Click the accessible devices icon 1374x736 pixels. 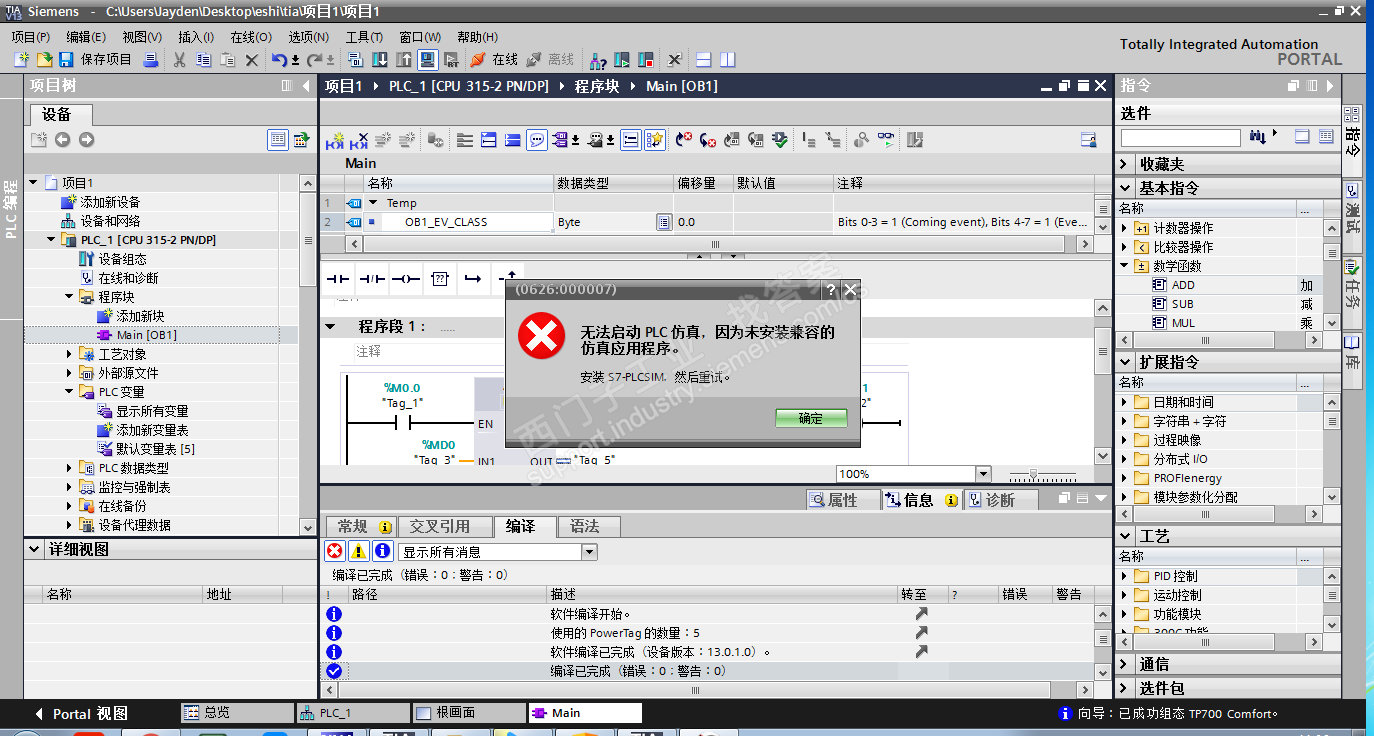coord(598,60)
